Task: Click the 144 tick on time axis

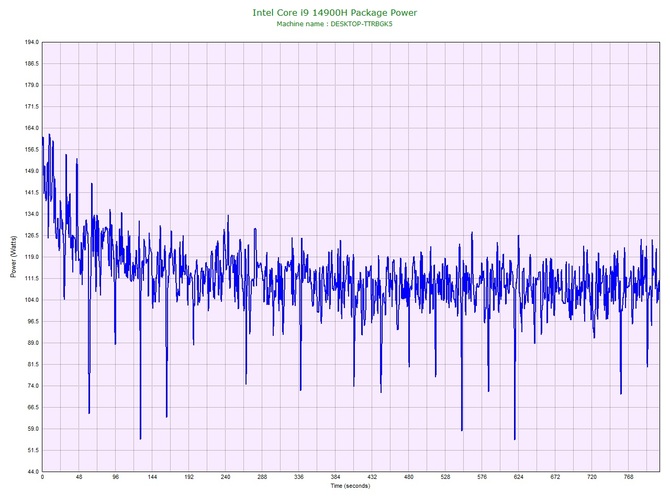Action: click(x=152, y=477)
